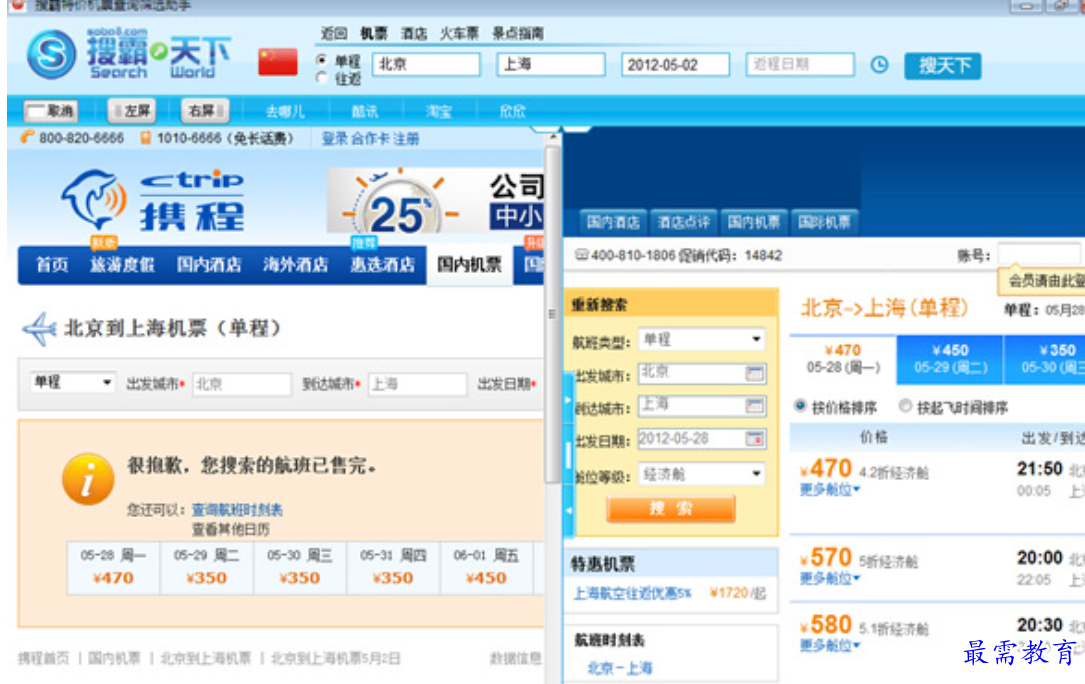The width and height of the screenshot is (1085, 684).
Task: Select 05-29 周二 ¥350 calendar cell
Action: [x=207, y=568]
